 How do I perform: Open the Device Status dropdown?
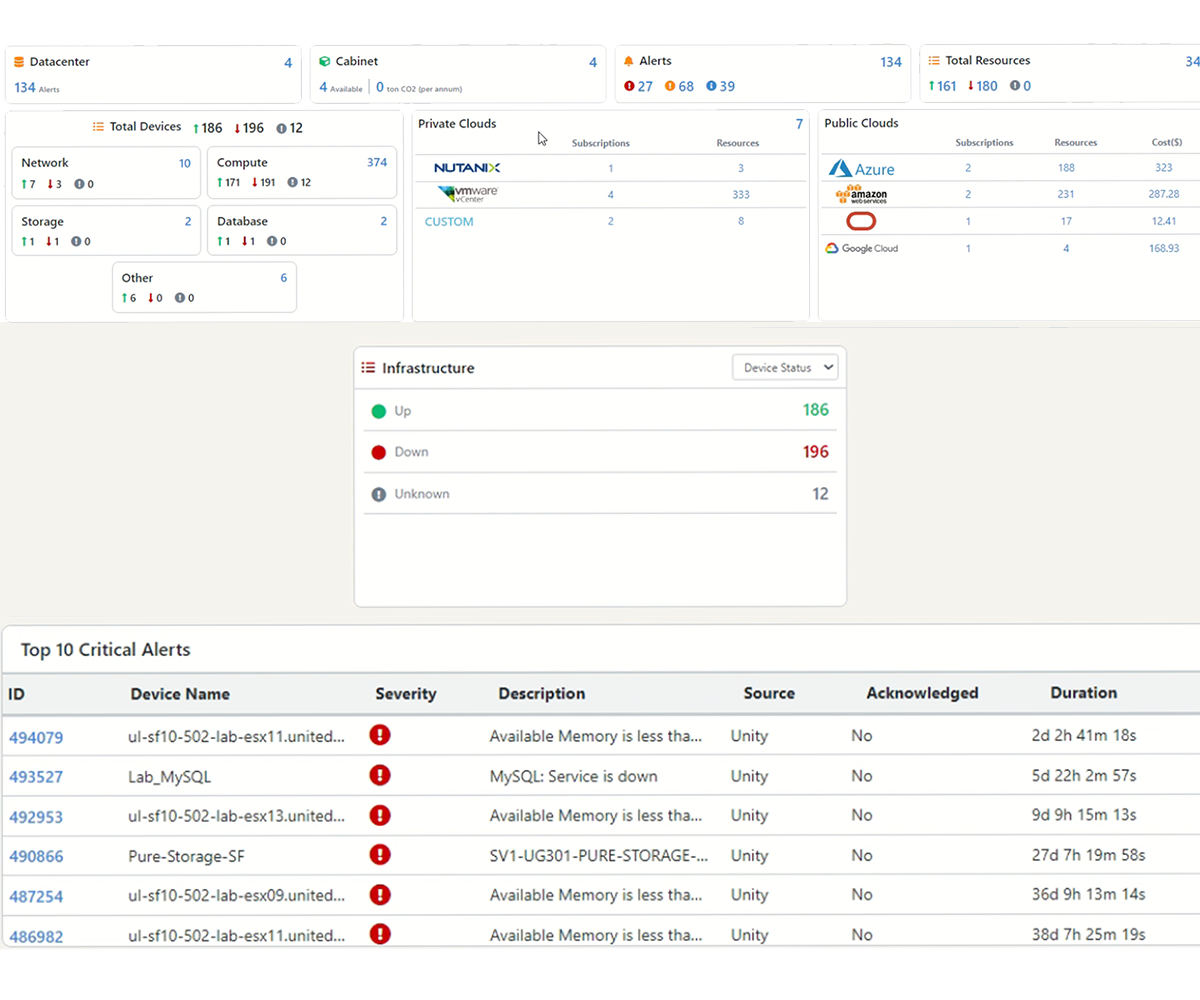785,368
